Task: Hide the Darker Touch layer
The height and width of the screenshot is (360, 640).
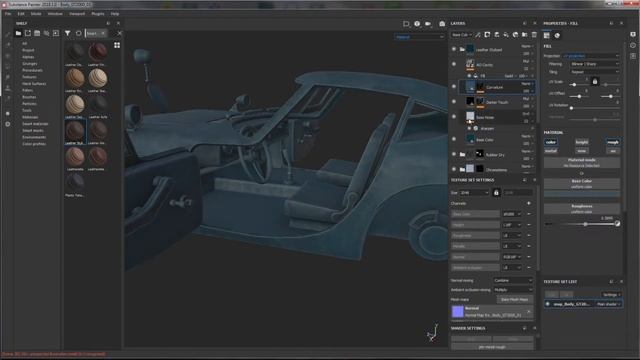Action: [454, 102]
